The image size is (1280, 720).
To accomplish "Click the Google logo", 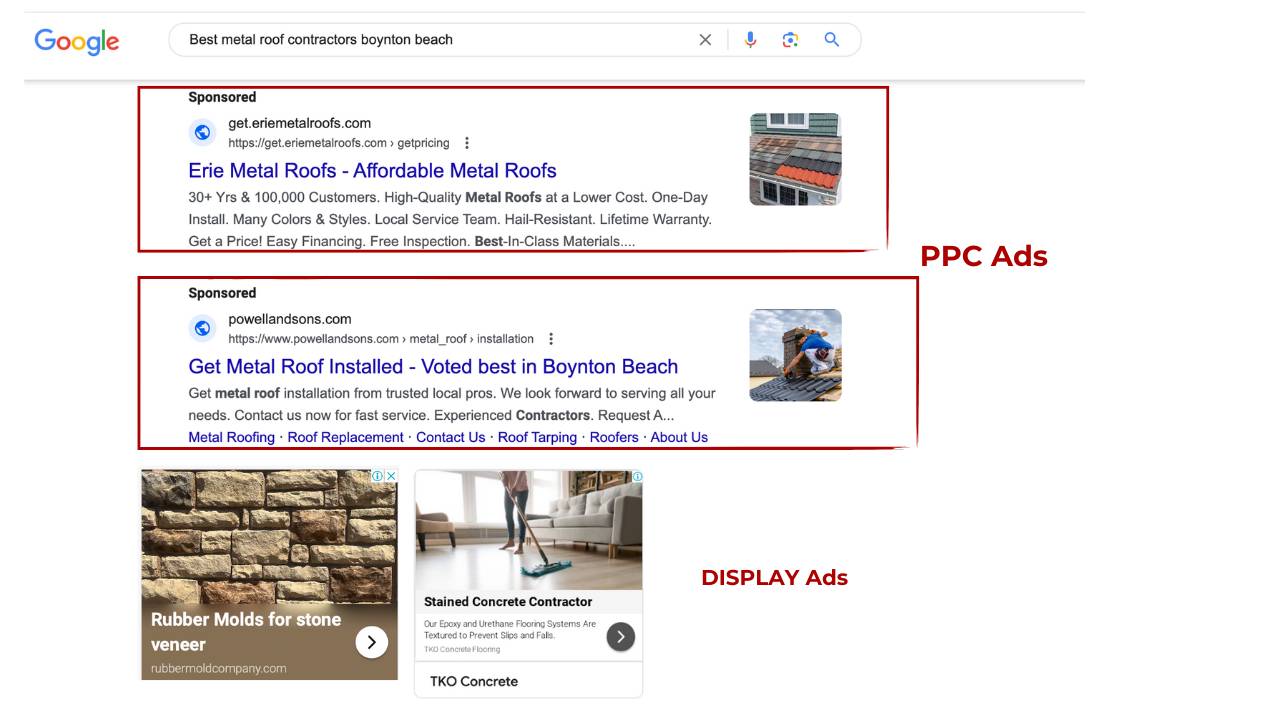I will [77, 41].
